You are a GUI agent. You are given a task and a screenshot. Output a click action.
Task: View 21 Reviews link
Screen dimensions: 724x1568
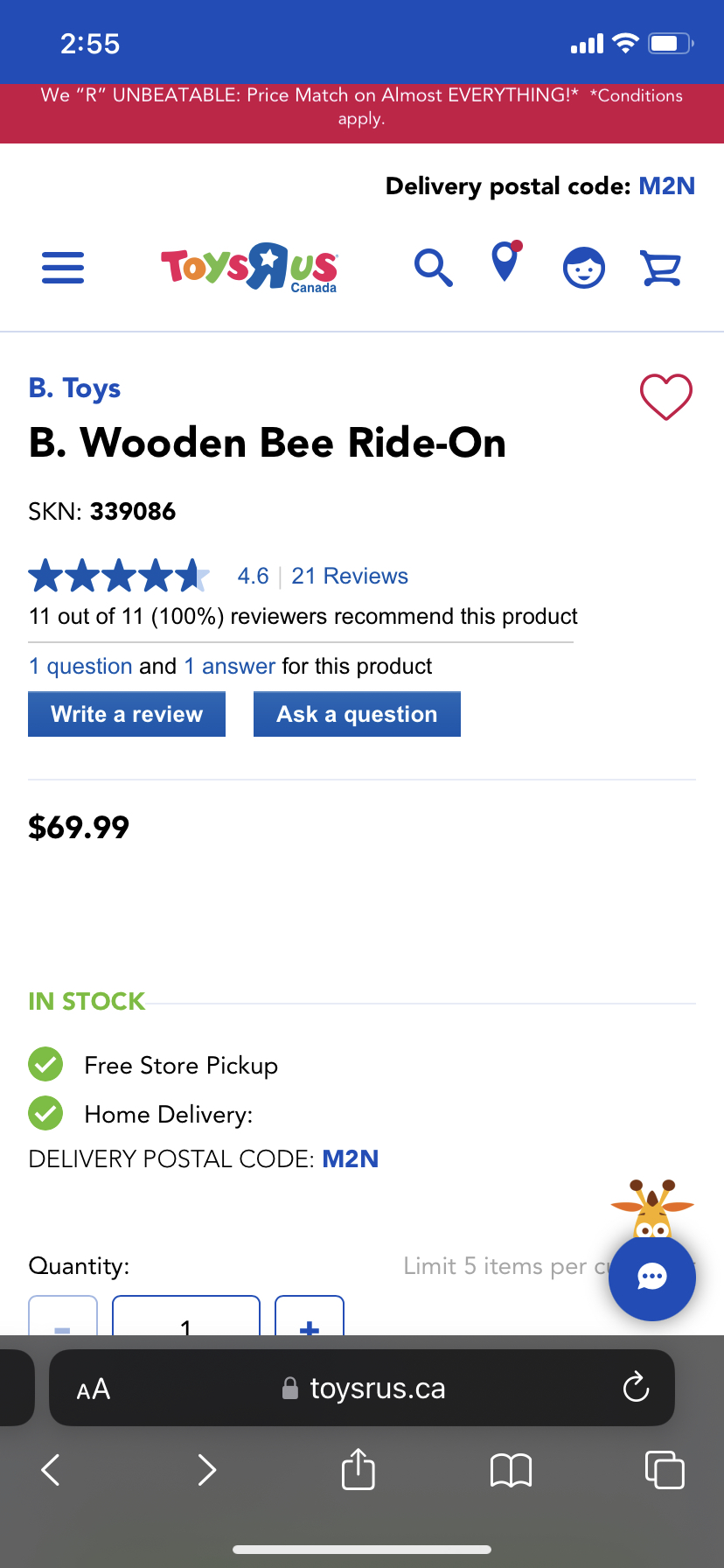point(349,576)
